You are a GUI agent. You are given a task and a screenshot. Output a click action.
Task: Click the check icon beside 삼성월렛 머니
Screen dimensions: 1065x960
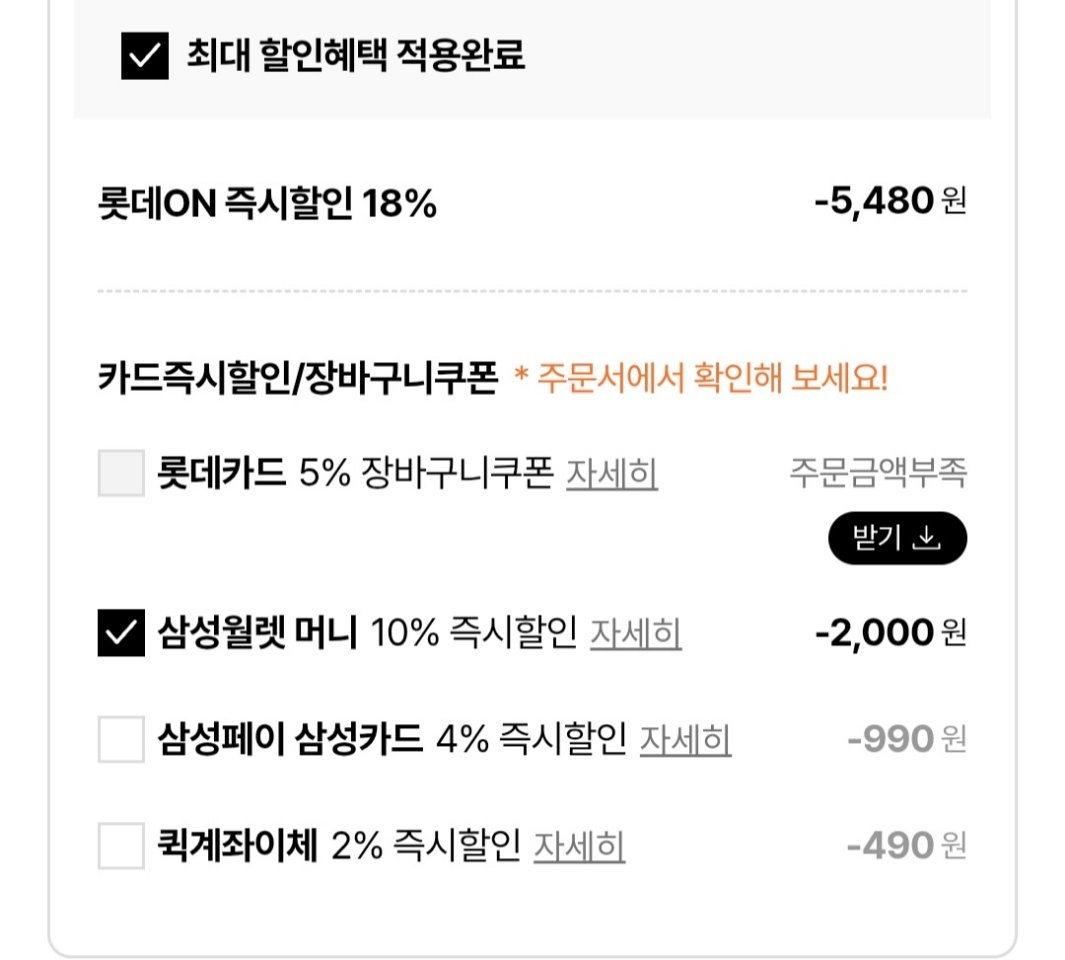coord(120,632)
